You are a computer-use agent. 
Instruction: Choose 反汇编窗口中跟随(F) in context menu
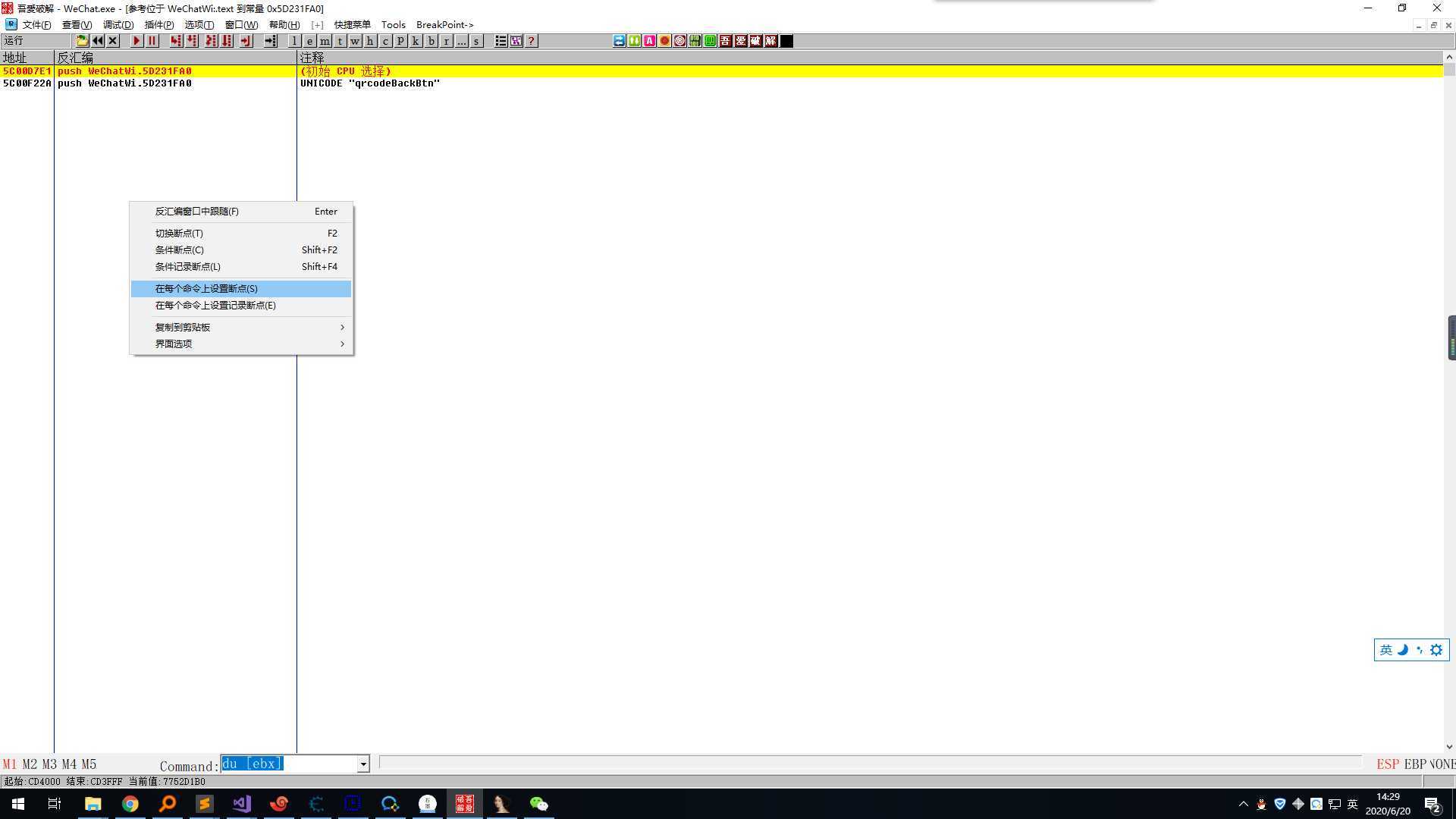[x=241, y=212]
